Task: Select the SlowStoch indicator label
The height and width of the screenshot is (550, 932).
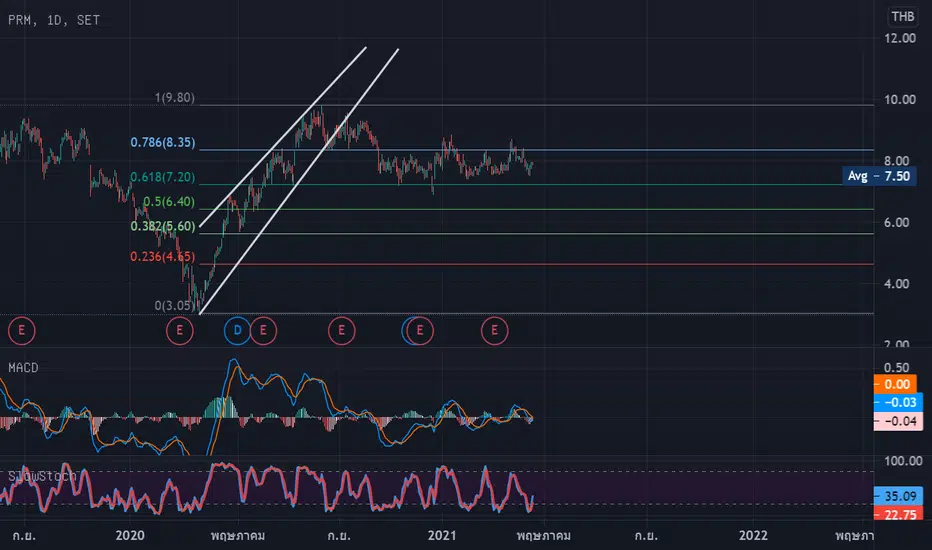Action: pos(42,476)
